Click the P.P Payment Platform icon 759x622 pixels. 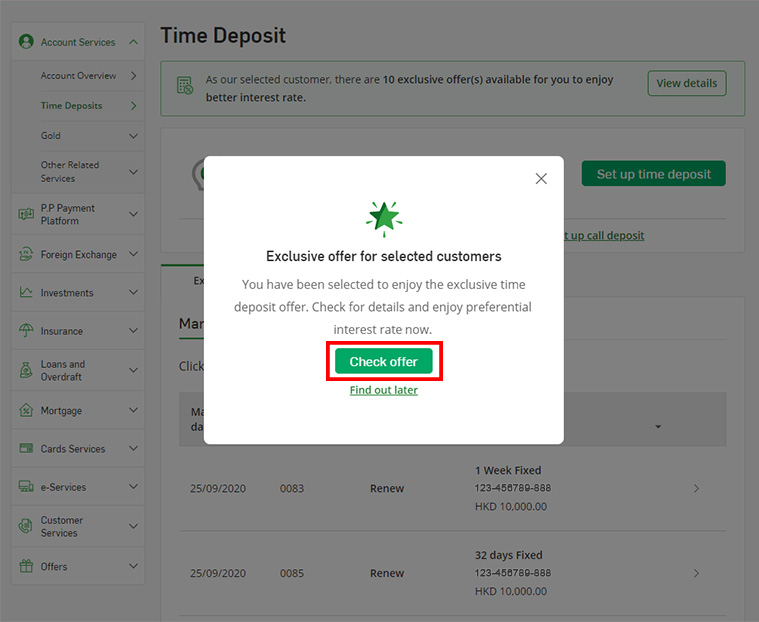tap(26, 214)
